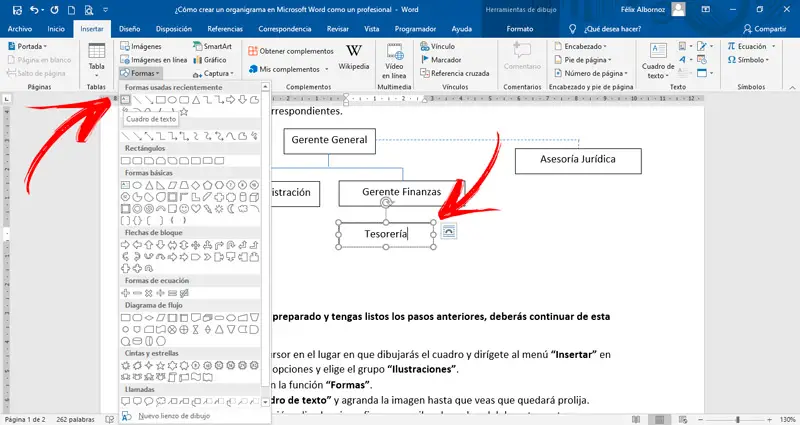Click the Compartir button
Screen dimensions: 800x425
pos(765,29)
